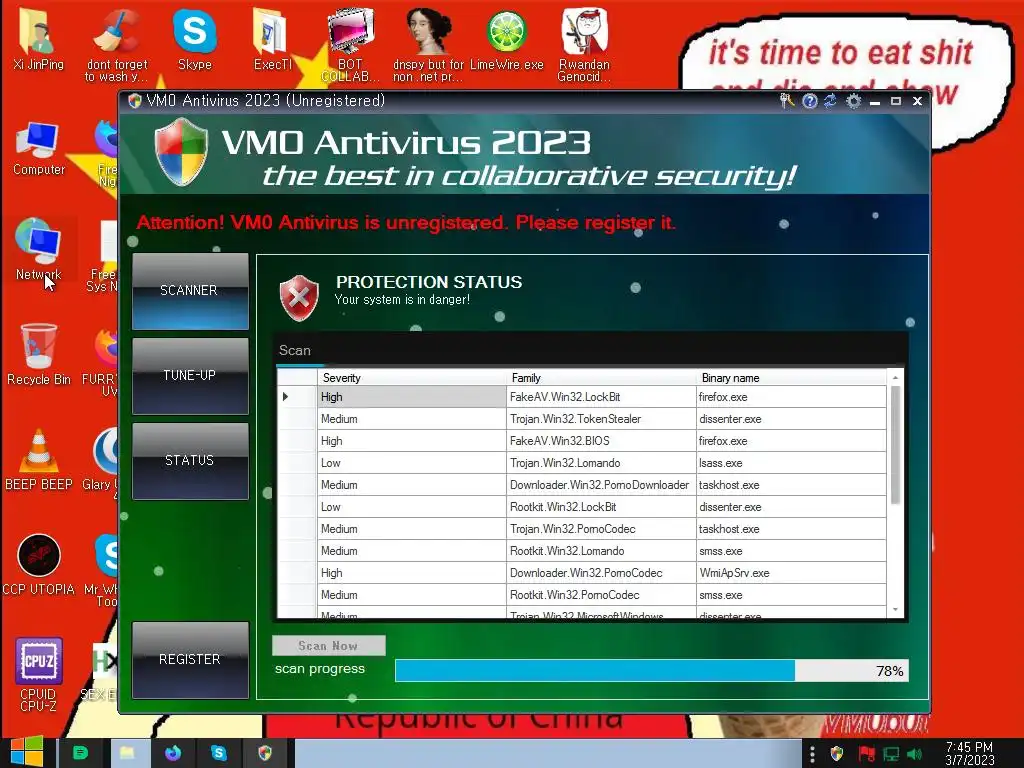Image resolution: width=1024 pixels, height=768 pixels.
Task: Click the REGISTER button
Action: [x=190, y=660]
